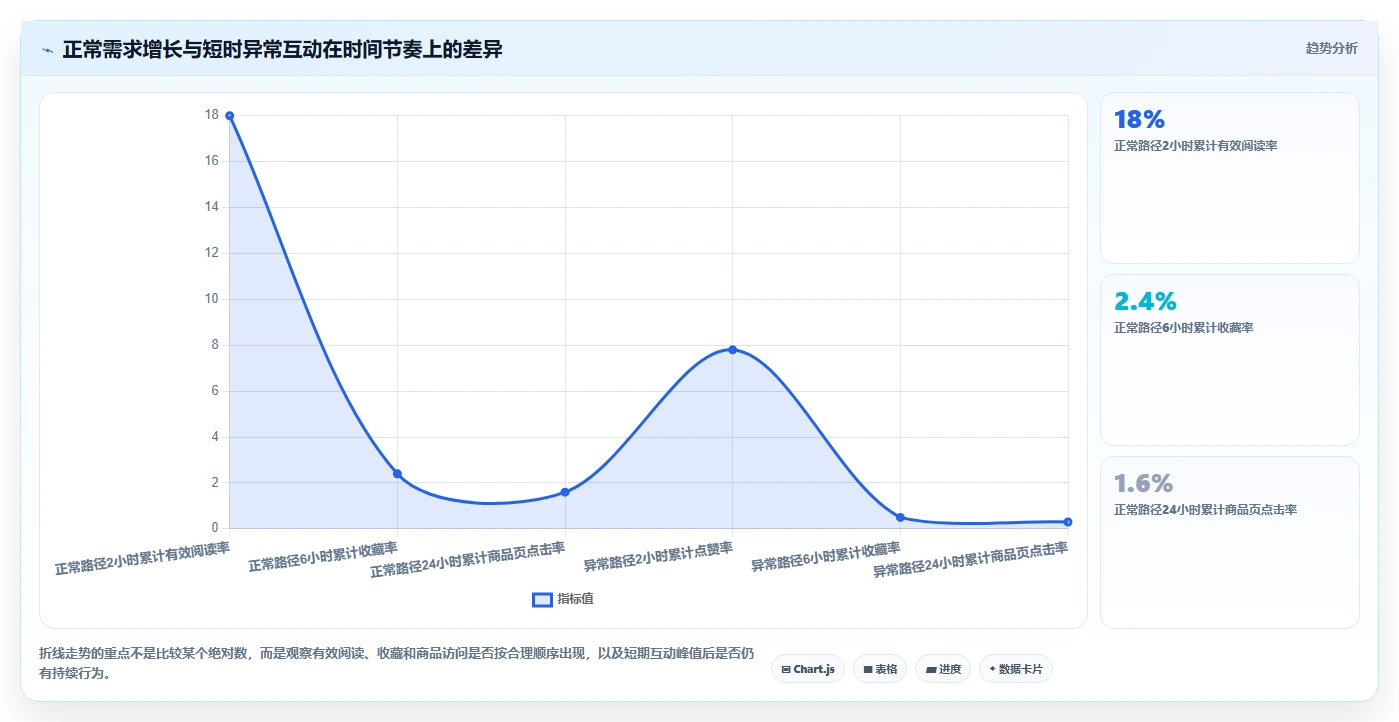Click the 18% data card value

(1139, 120)
